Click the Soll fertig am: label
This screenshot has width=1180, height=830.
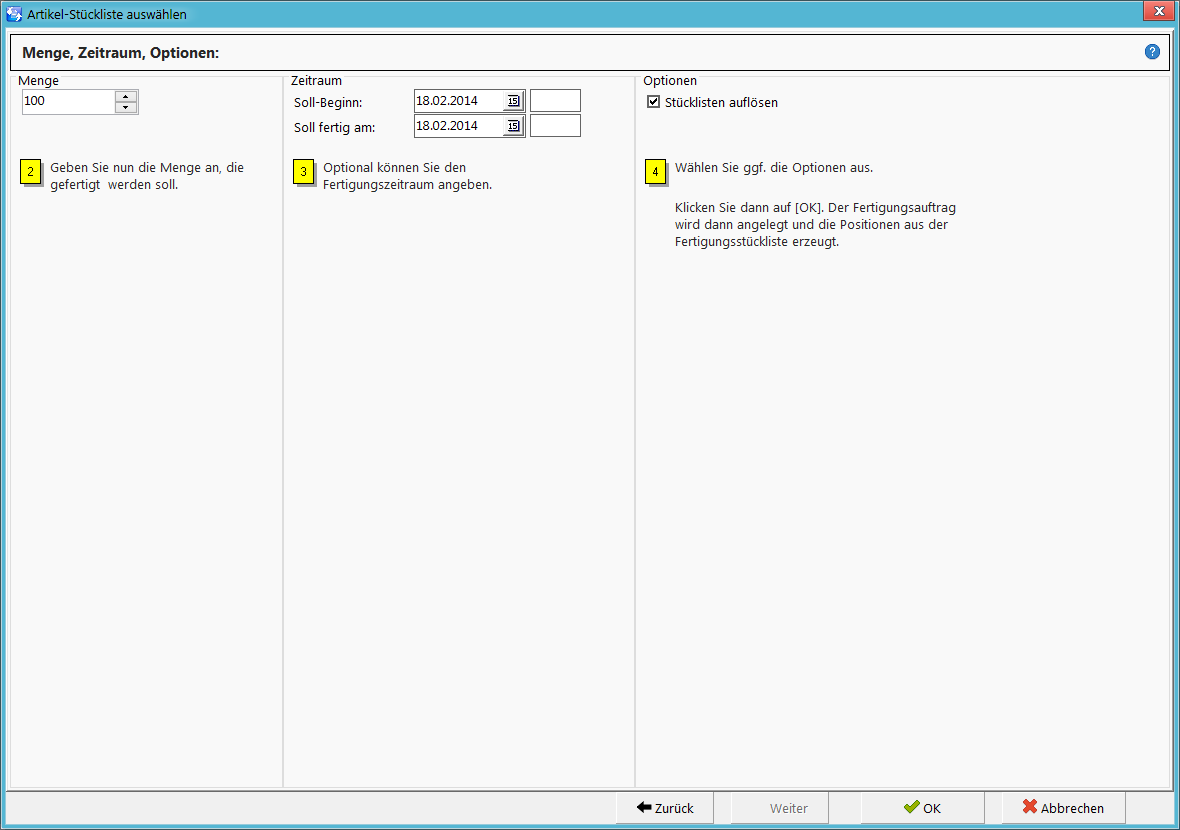click(x=334, y=127)
